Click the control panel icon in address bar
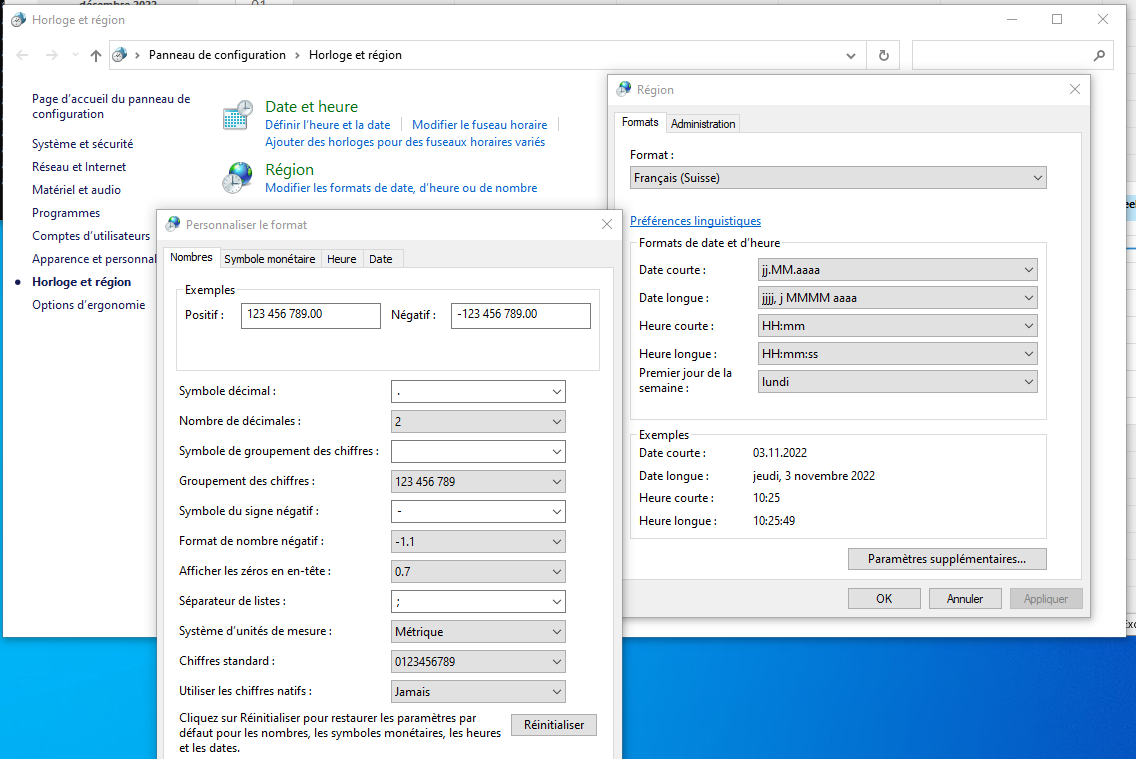 (x=120, y=55)
